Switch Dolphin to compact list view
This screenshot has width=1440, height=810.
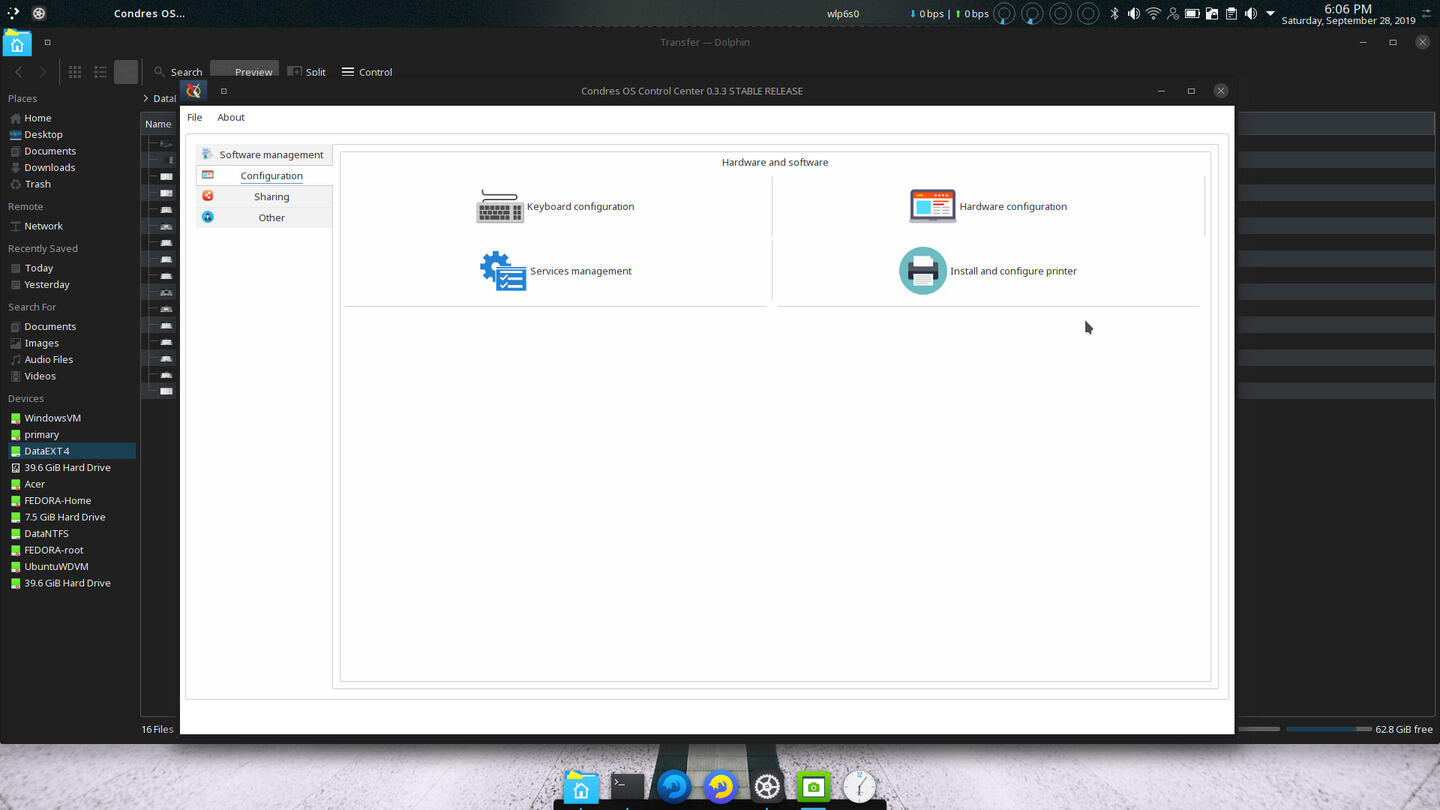pyautogui.click(x=100, y=72)
